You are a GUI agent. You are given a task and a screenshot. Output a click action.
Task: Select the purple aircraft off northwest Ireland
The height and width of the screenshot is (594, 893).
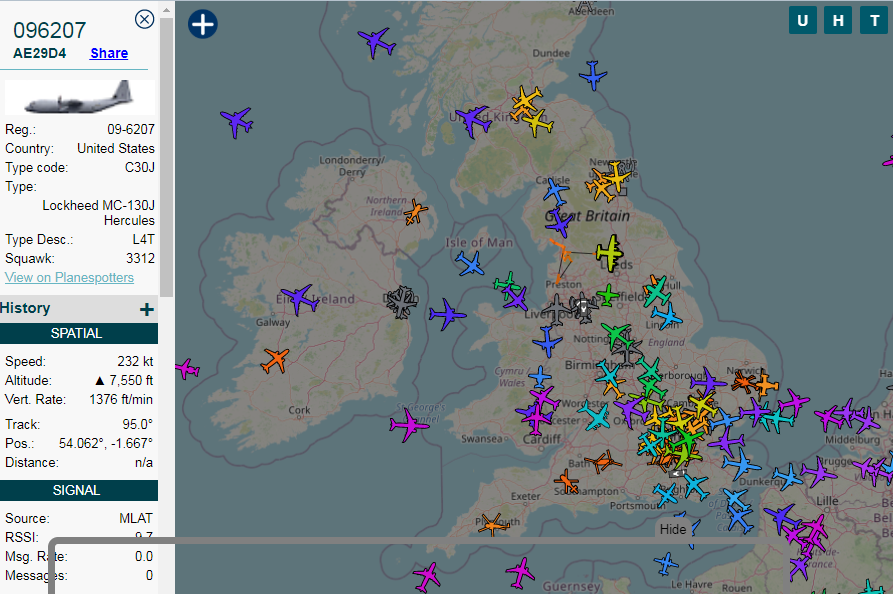pyautogui.click(x=237, y=122)
